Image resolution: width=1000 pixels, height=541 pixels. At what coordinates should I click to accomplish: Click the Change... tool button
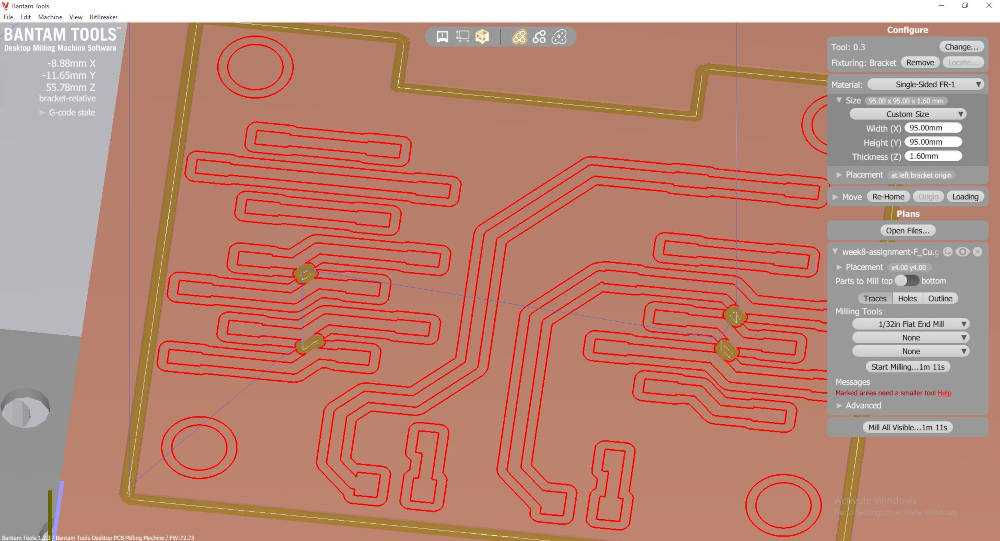point(961,47)
